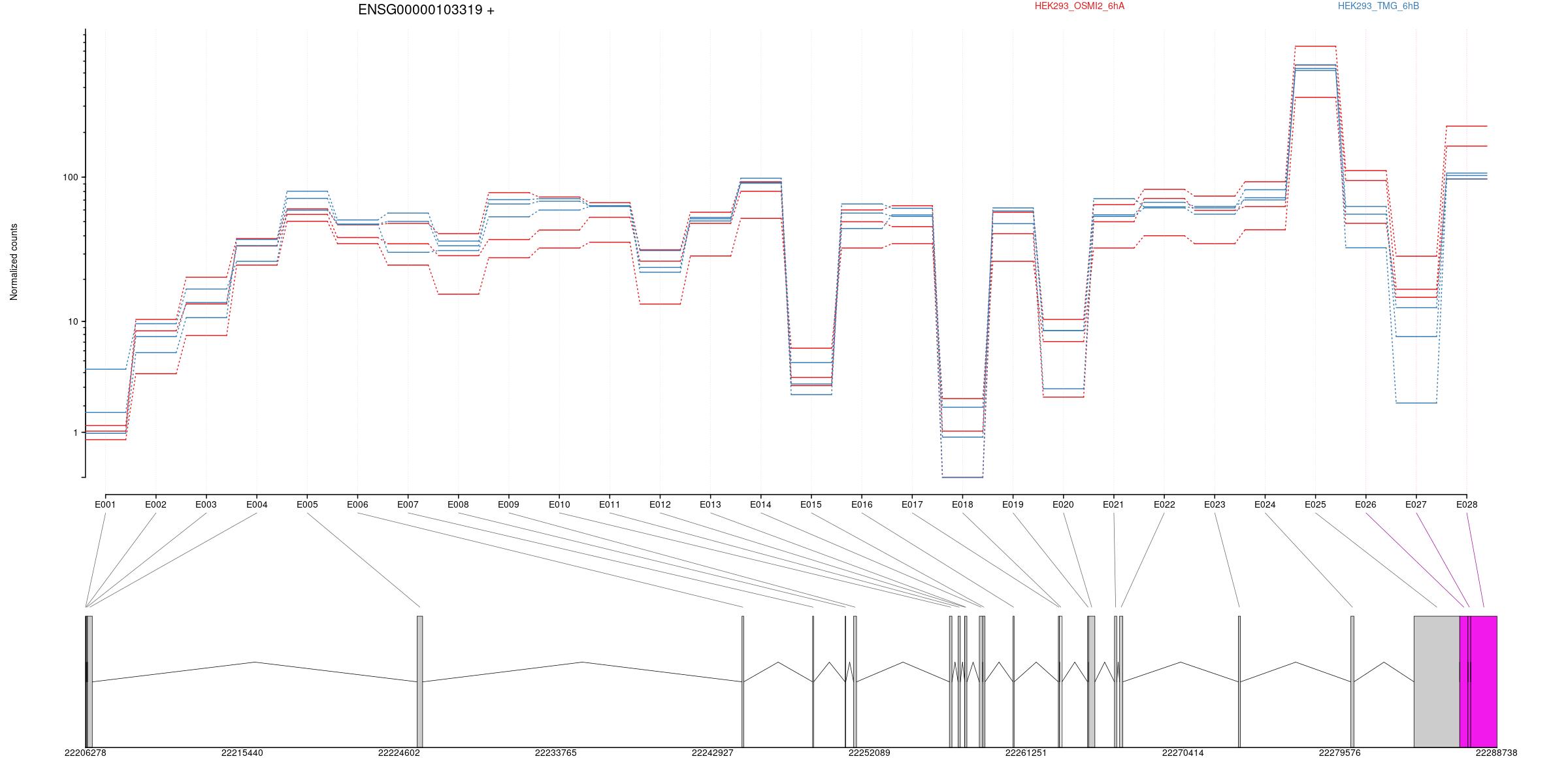Image resolution: width=1568 pixels, height=784 pixels.
Task: Click the gray exon box at 22224602
Action: point(419,681)
